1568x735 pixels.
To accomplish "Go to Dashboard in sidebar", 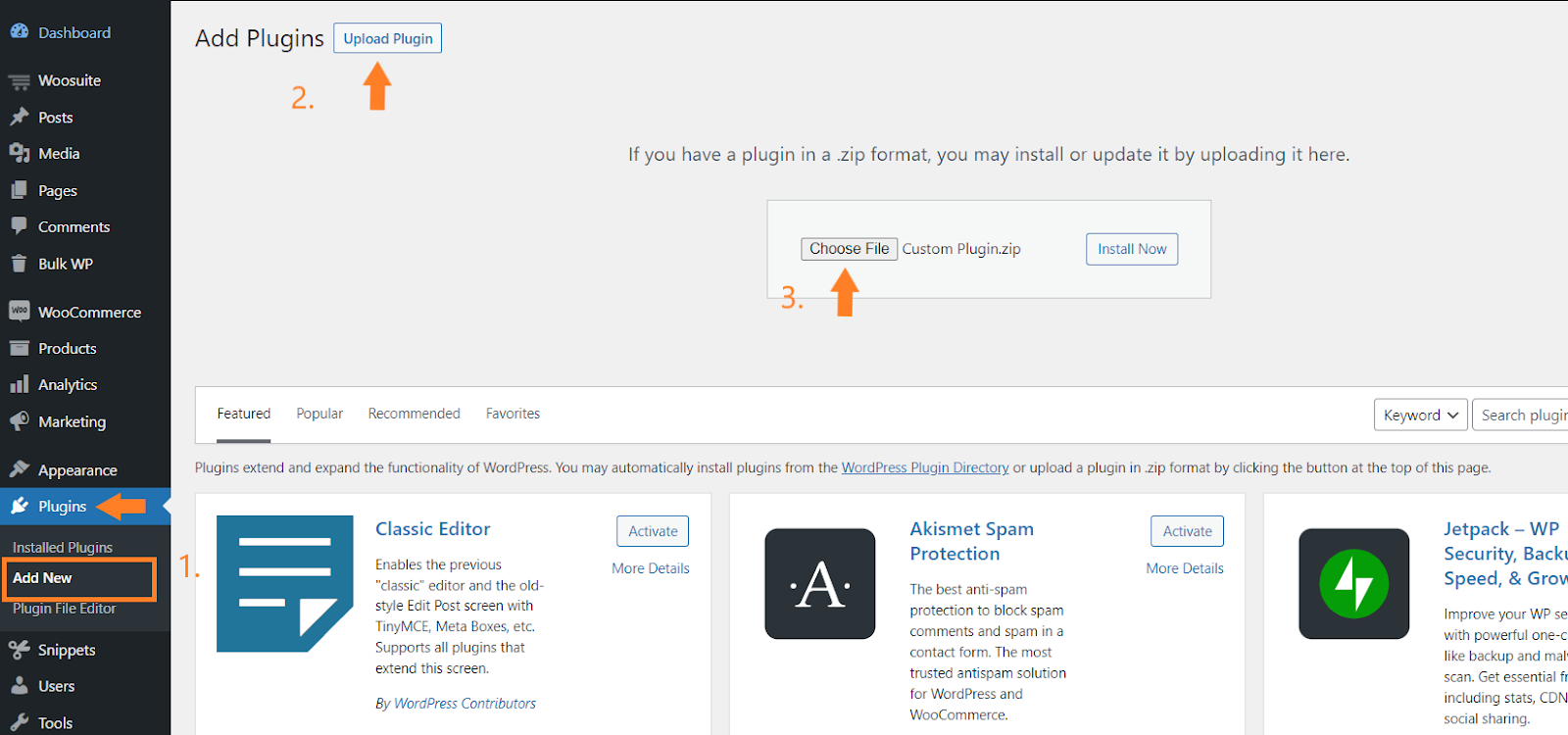I will 74,32.
